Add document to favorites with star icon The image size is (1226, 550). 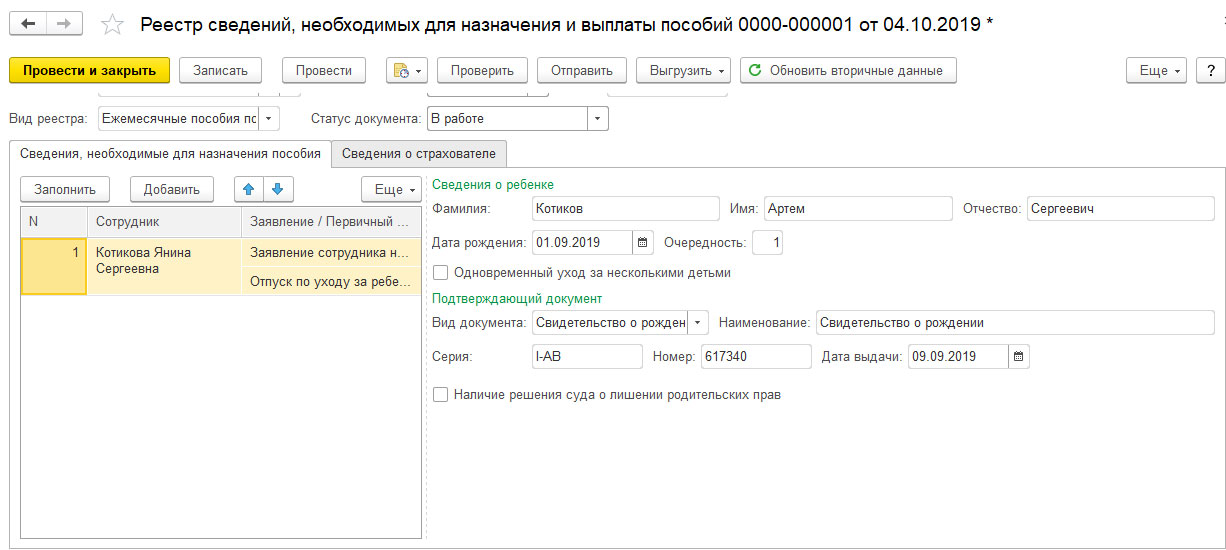pyautogui.click(x=114, y=24)
